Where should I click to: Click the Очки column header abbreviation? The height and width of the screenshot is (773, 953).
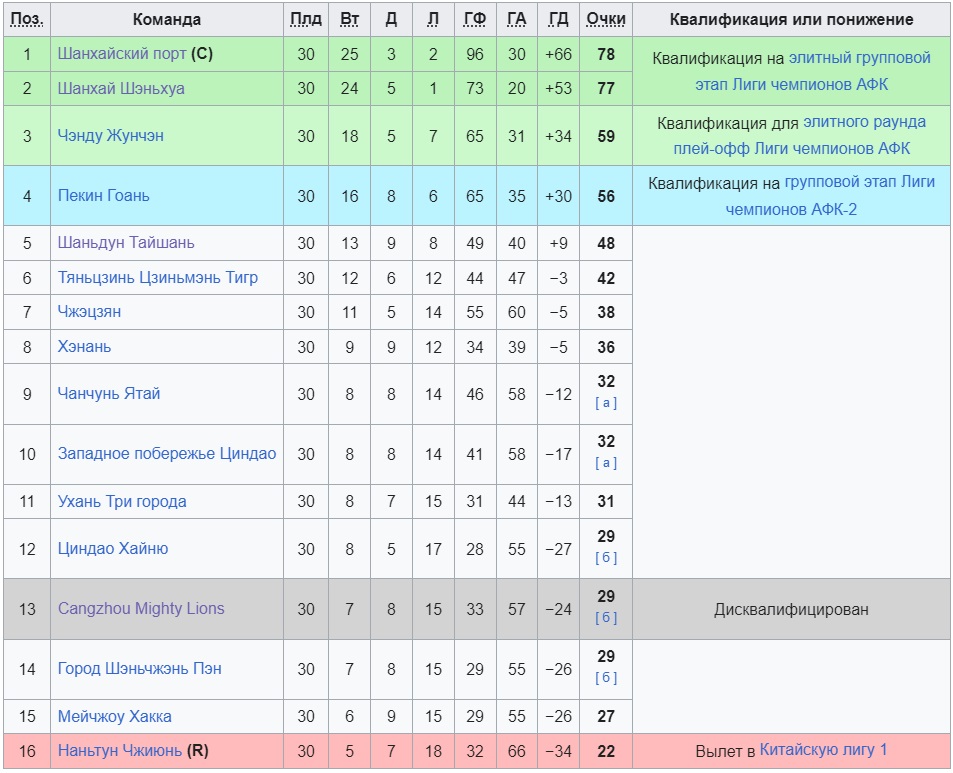[606, 20]
